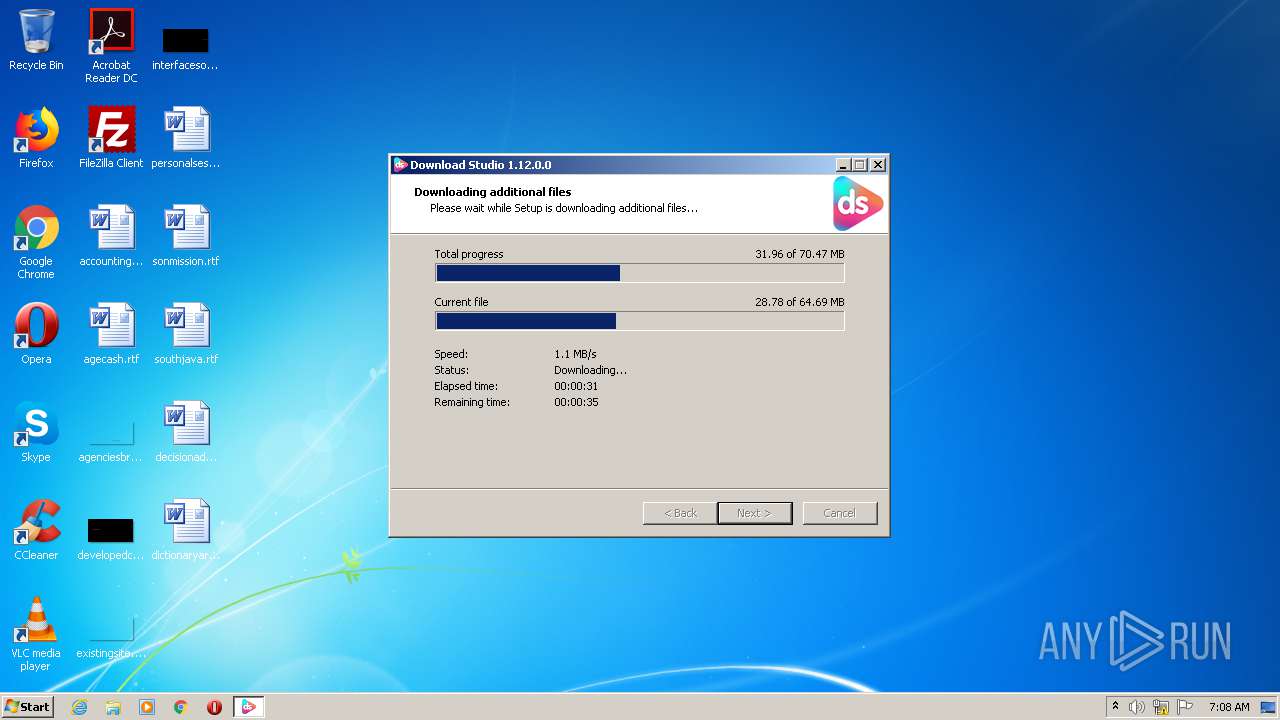Click the Chrome taskbar icon
This screenshot has height=720, width=1280.
tap(181, 707)
